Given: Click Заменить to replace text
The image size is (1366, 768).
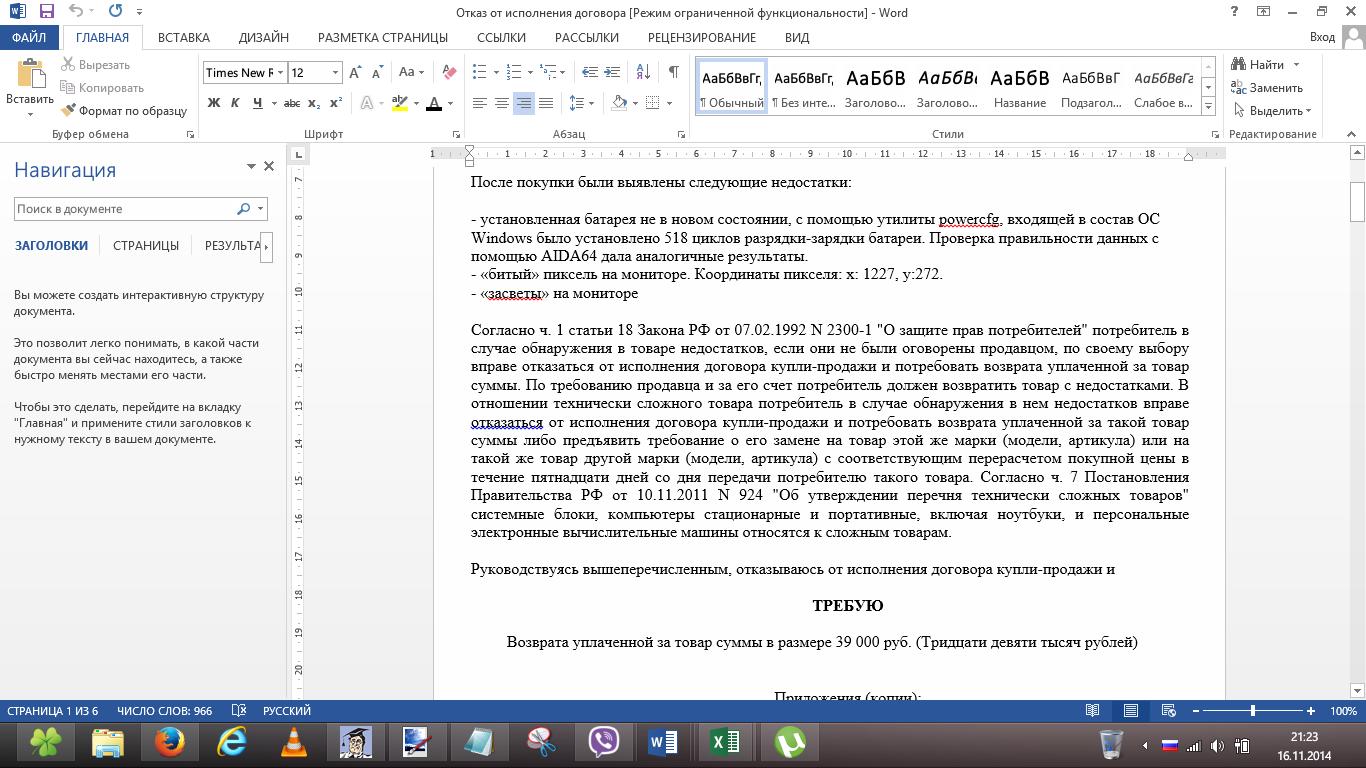Looking at the screenshot, I should pos(1266,88).
